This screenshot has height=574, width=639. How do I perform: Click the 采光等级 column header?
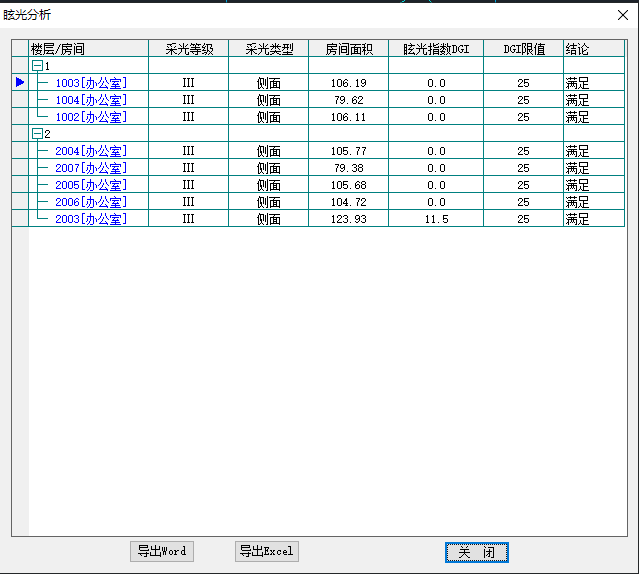coord(188,49)
